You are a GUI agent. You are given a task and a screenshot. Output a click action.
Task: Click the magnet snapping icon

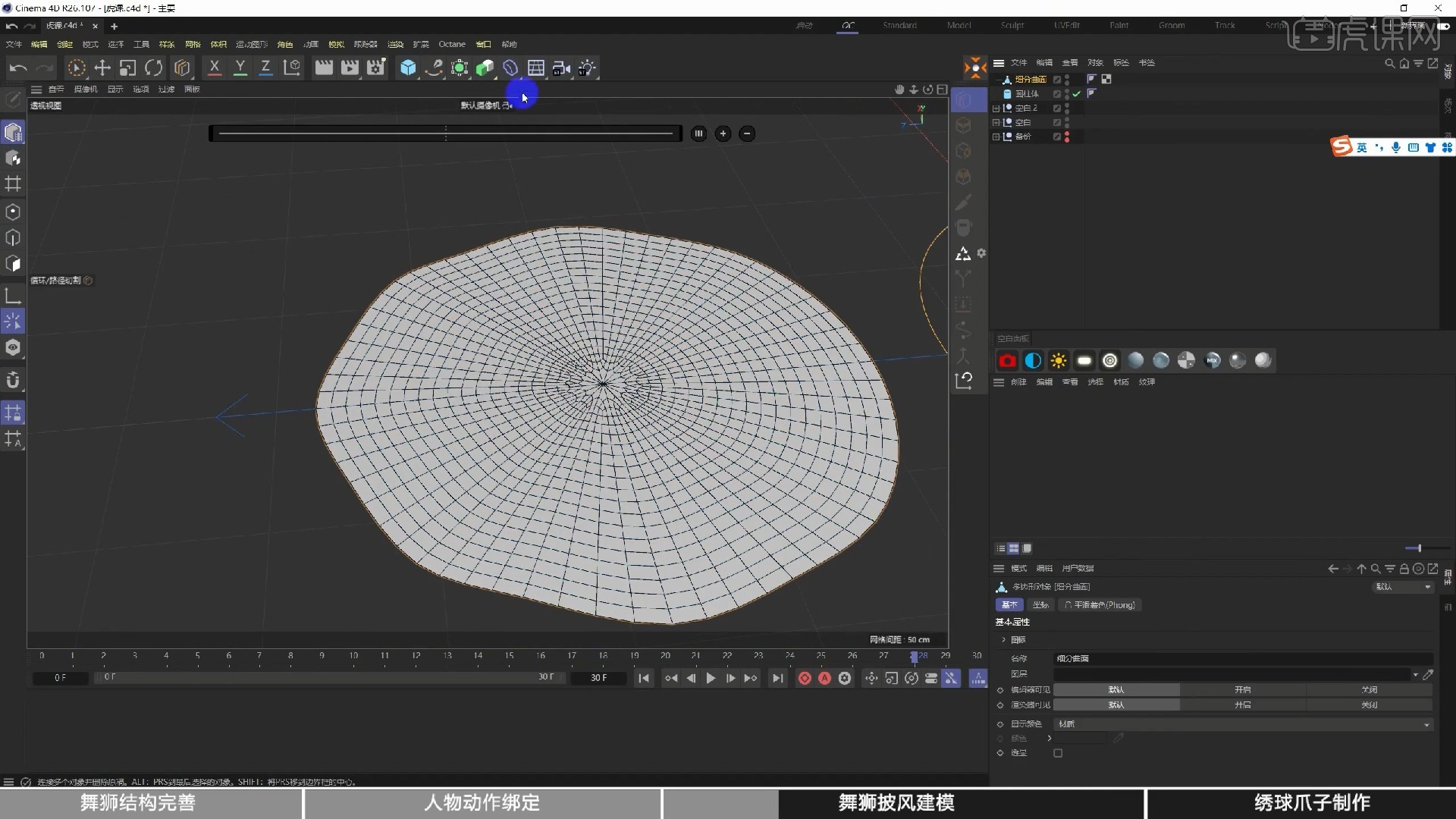(x=13, y=380)
